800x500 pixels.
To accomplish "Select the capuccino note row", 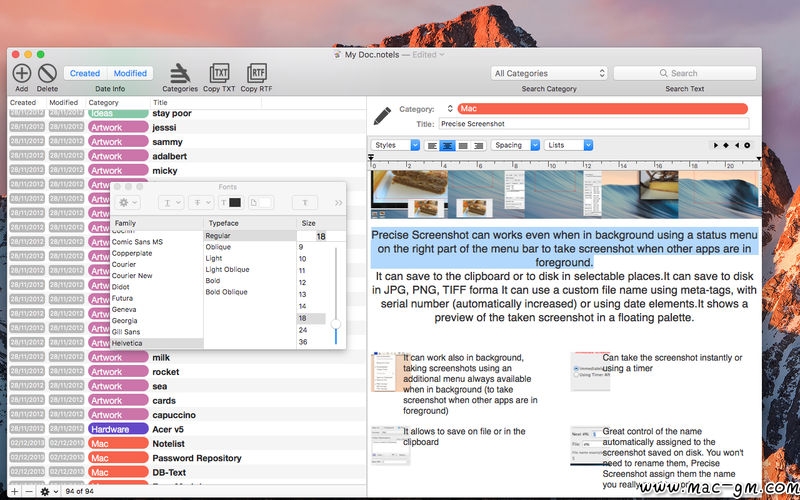I will pos(187,415).
